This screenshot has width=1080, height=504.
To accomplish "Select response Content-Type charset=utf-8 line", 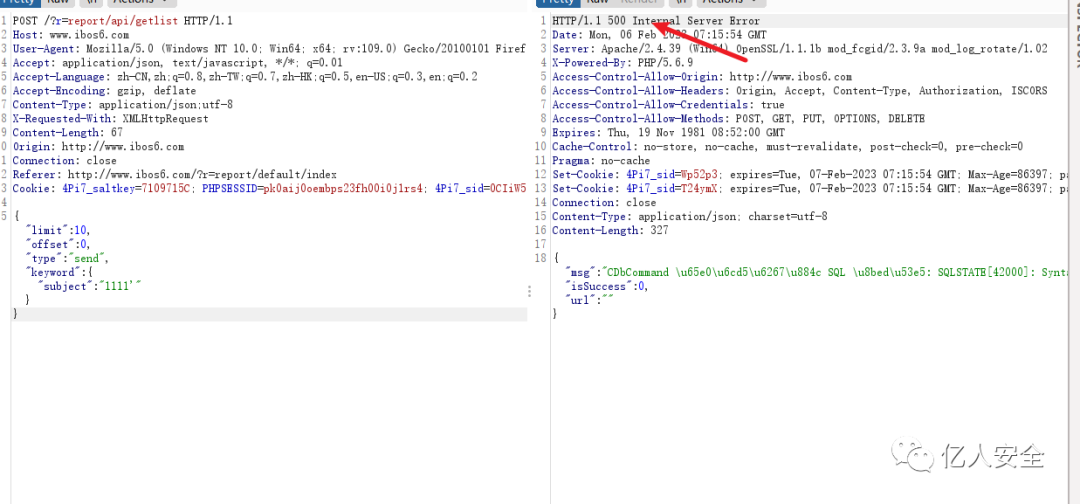I will tap(689, 216).
